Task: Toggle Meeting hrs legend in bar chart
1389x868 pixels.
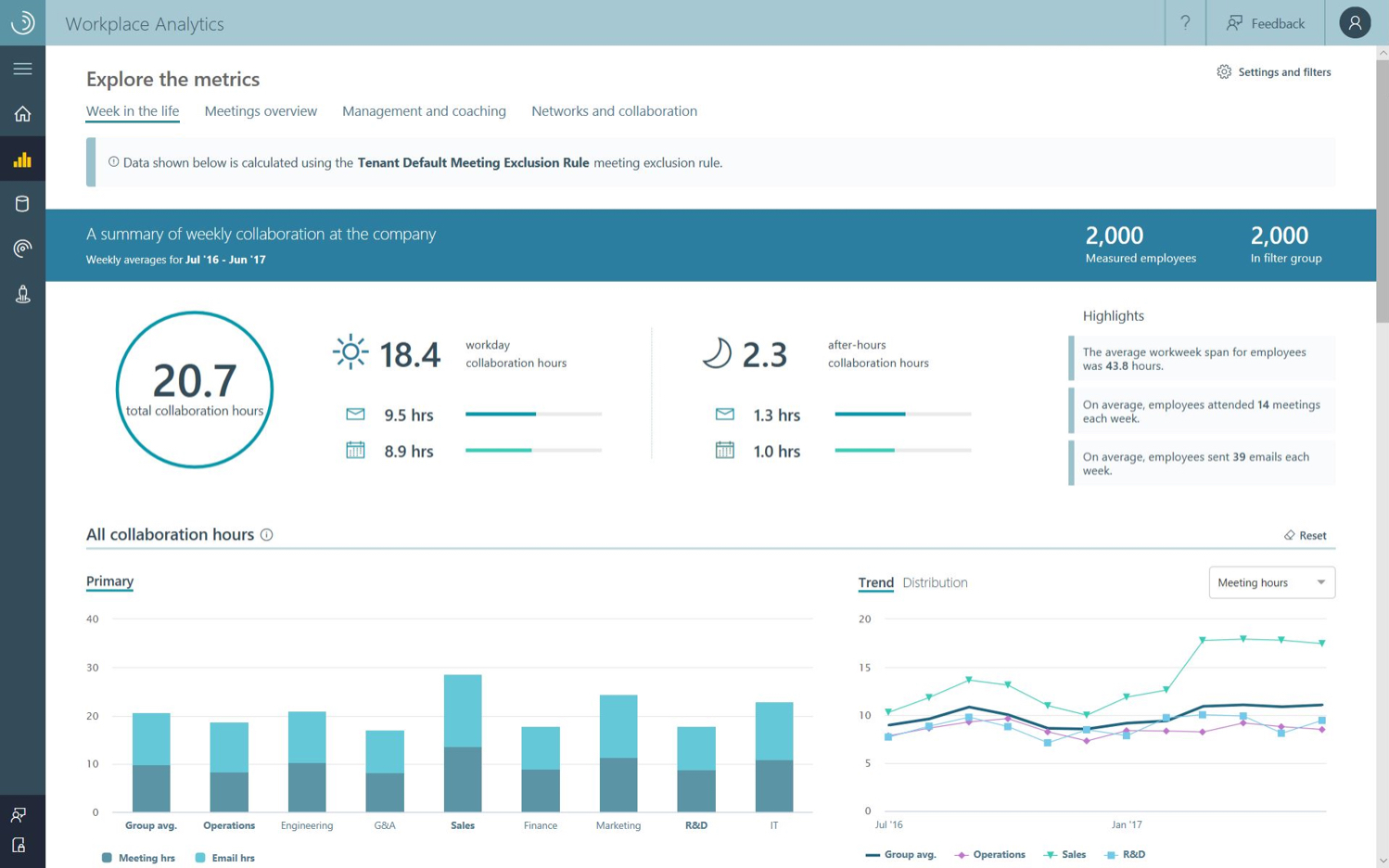Action: tap(138, 858)
